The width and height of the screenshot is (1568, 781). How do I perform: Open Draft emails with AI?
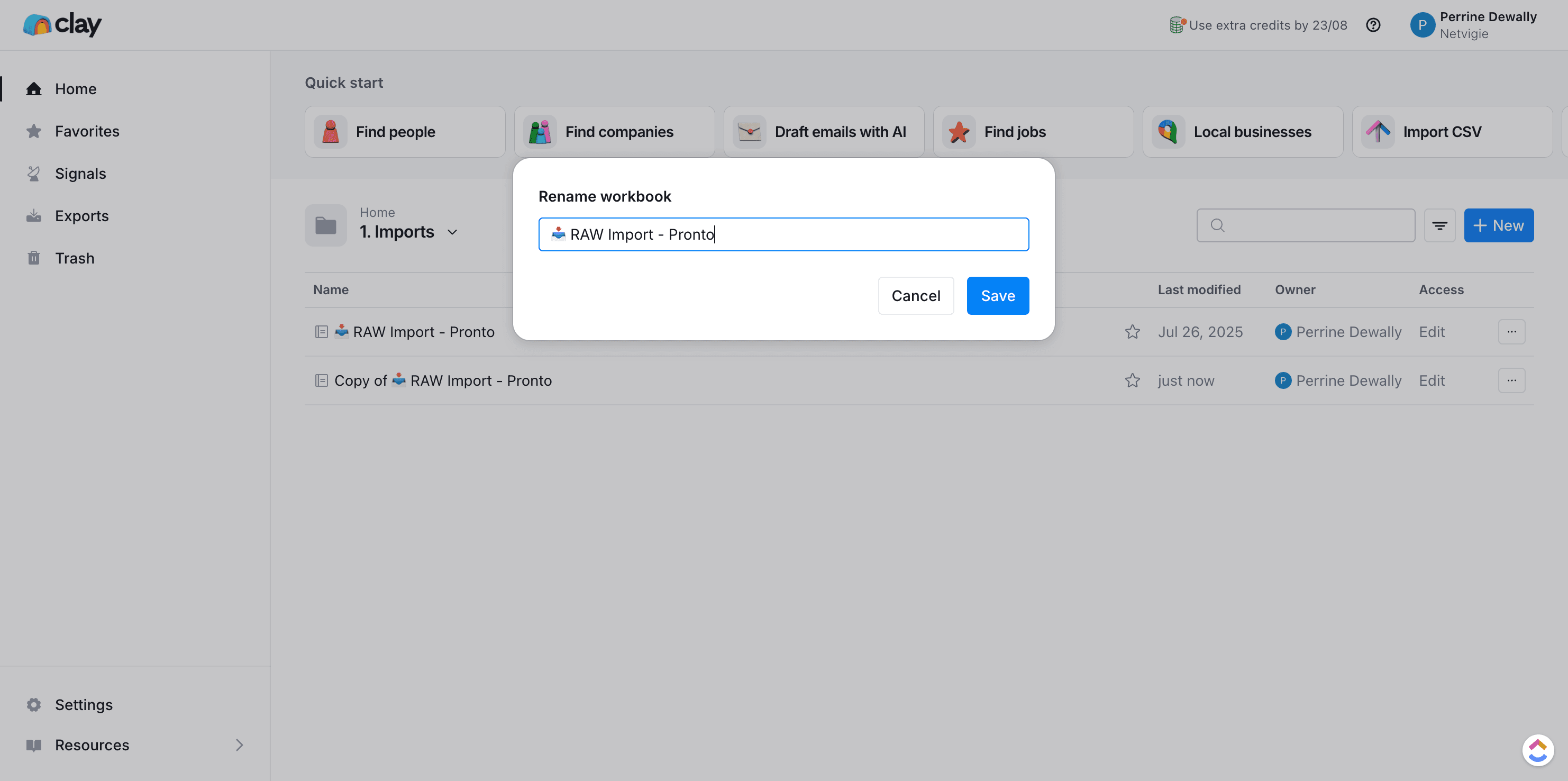click(824, 131)
